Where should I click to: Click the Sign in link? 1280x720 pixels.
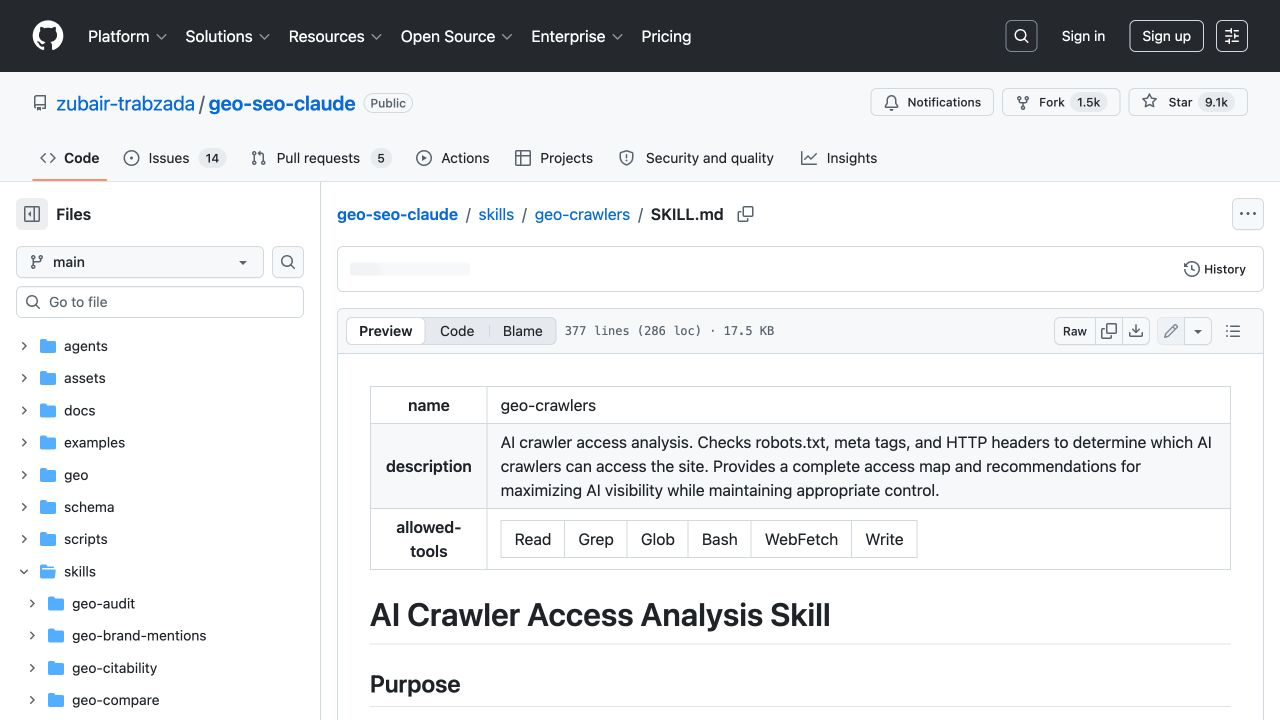click(x=1083, y=36)
